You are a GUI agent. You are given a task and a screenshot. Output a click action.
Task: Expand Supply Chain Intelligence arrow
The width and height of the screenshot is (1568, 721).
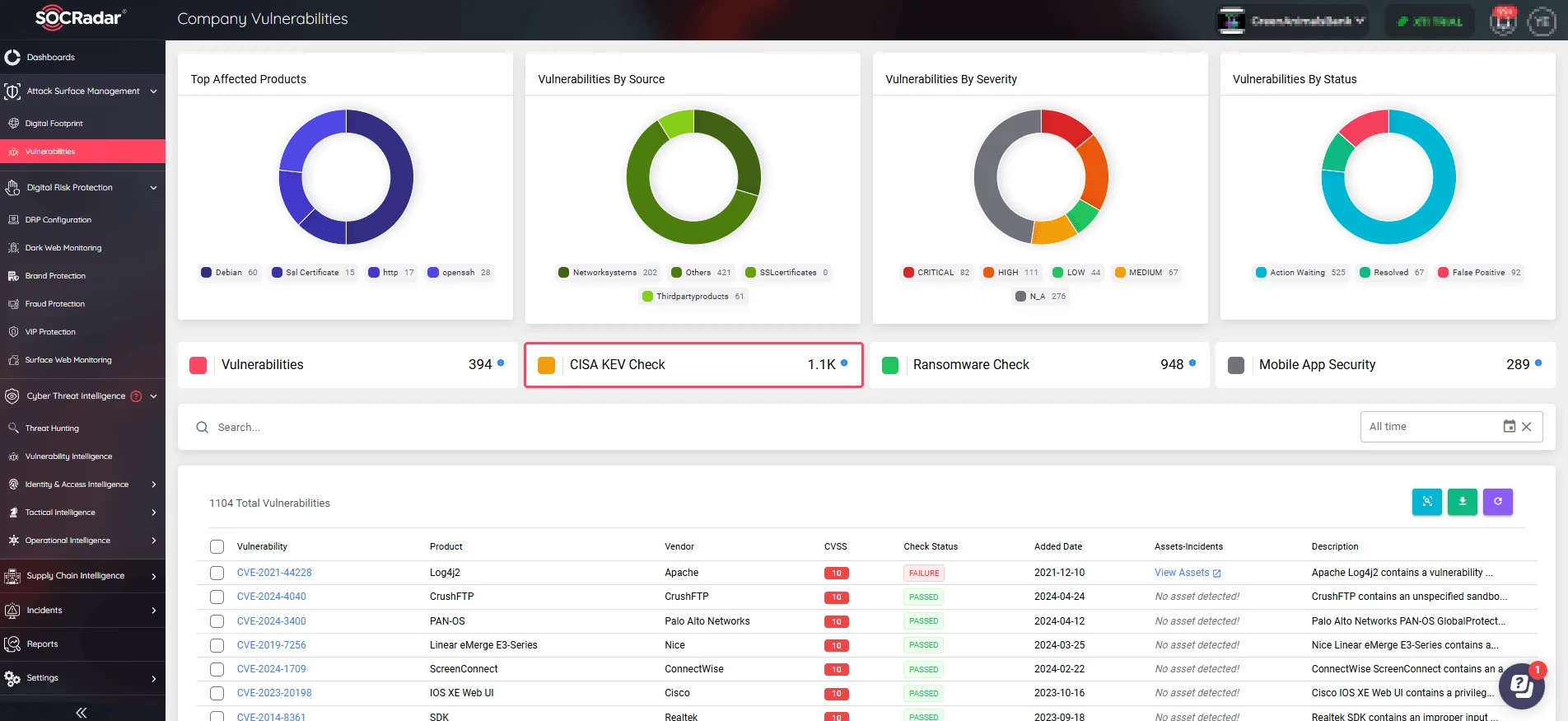pos(154,576)
